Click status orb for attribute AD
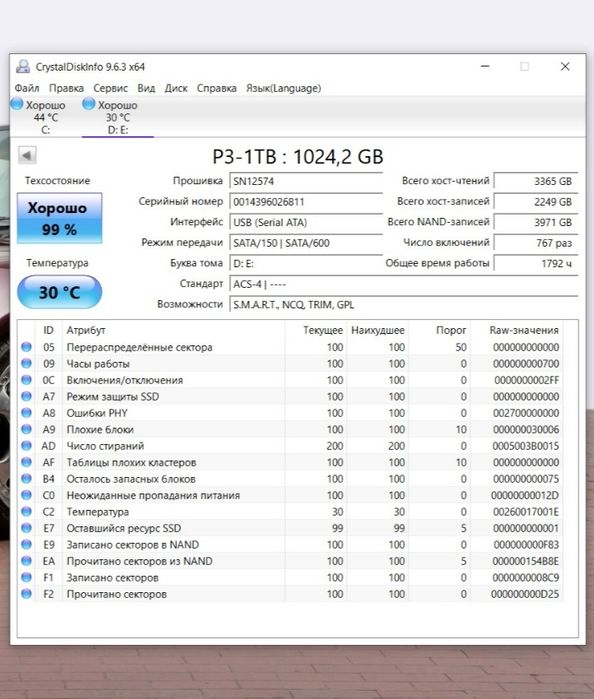Image resolution: width=594 pixels, height=699 pixels. click(26, 446)
